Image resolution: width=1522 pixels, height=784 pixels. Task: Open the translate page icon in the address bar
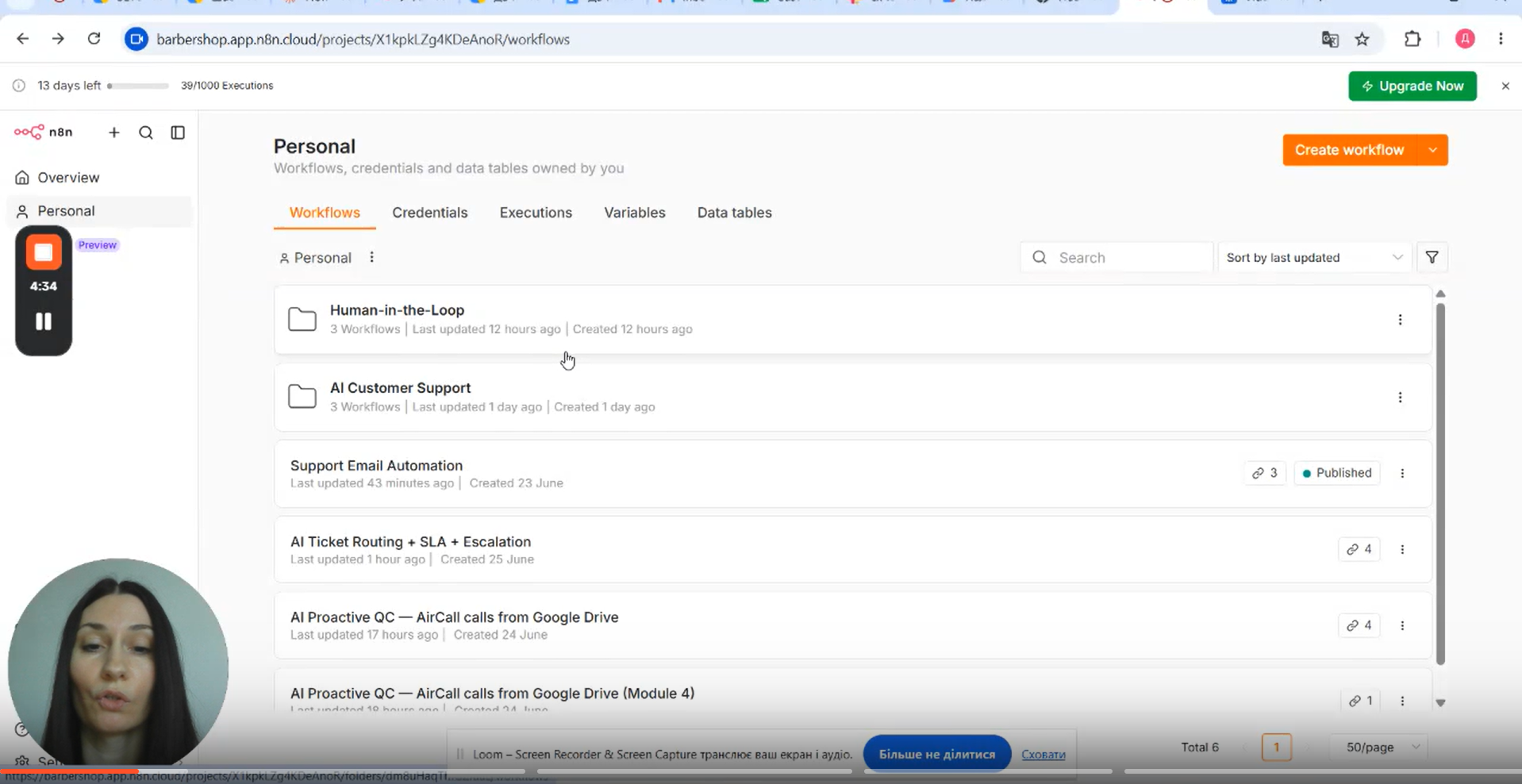[1330, 39]
